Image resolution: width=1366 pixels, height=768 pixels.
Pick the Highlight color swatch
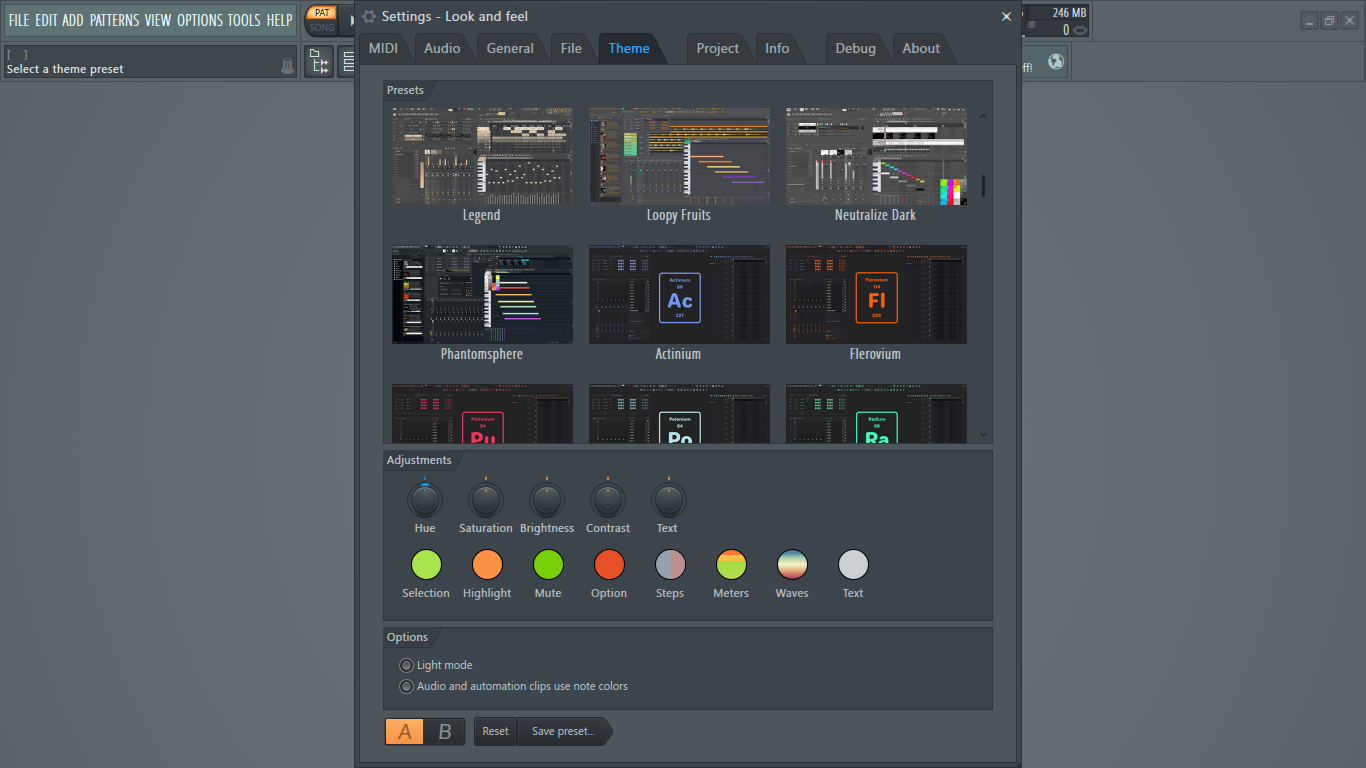click(487, 565)
